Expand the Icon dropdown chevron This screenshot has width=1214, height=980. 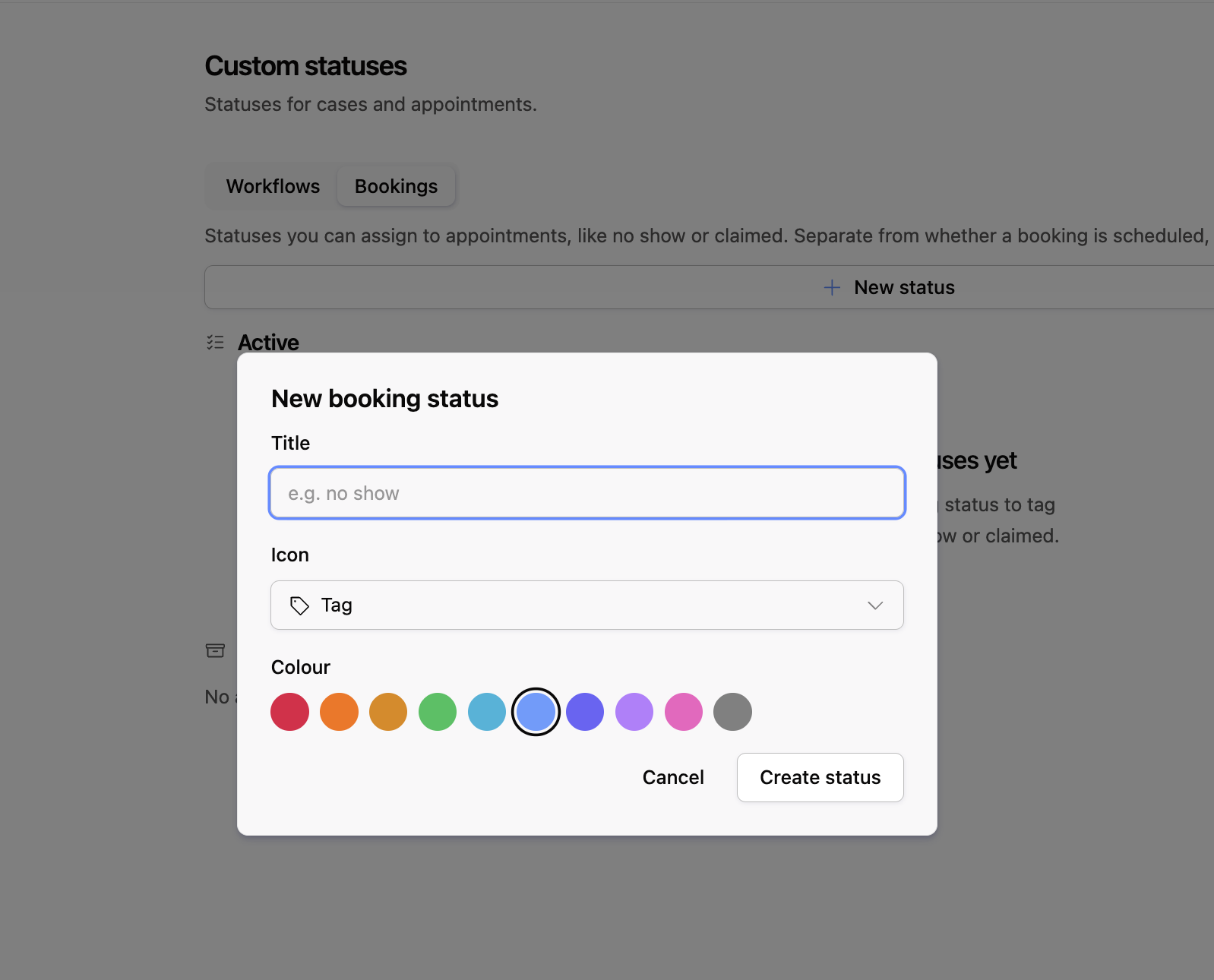point(875,605)
